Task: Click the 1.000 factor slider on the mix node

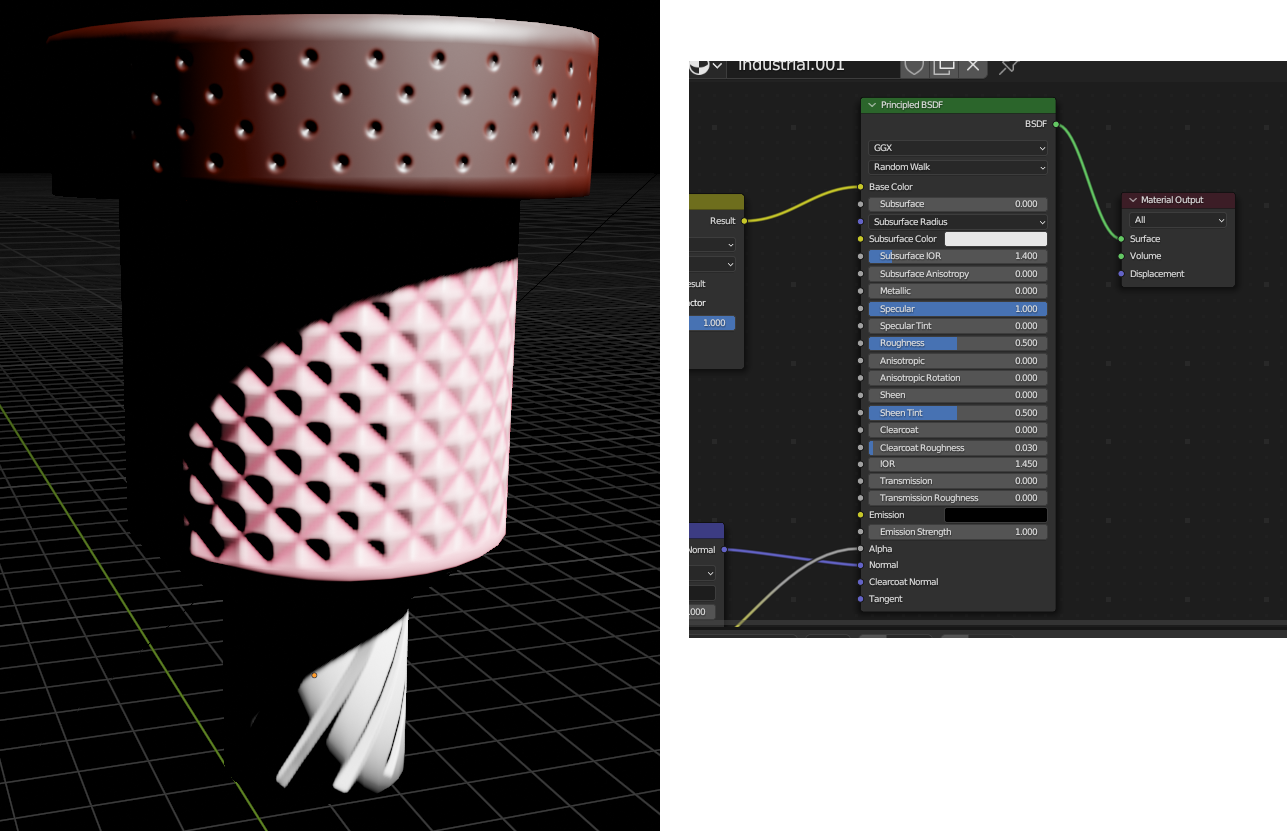Action: point(712,323)
